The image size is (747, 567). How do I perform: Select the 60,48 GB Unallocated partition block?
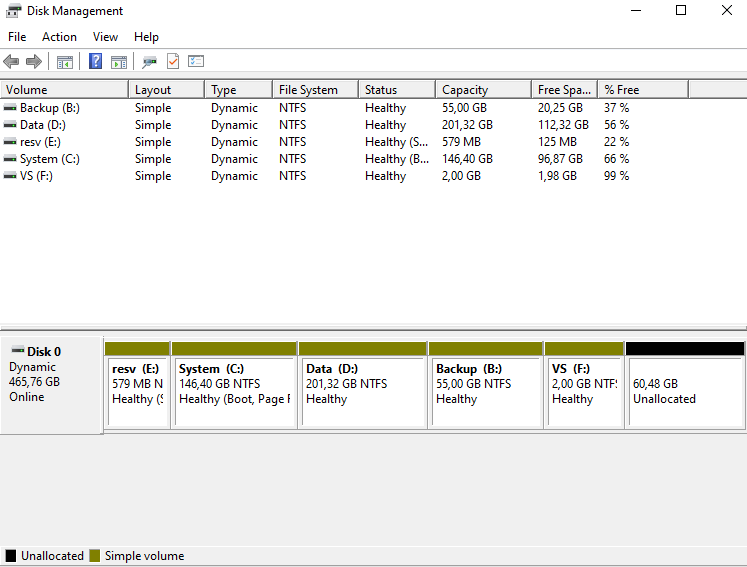point(685,385)
